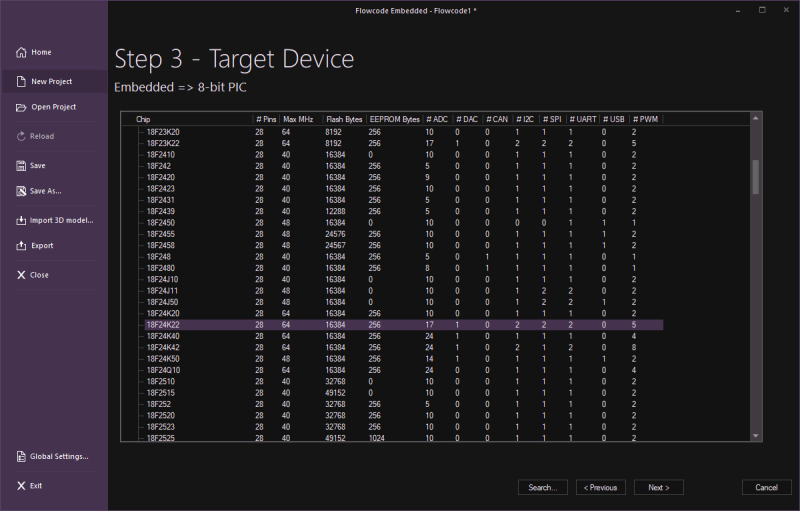Click the New Project icon
Viewport: 800px width, 511px height.
21,81
